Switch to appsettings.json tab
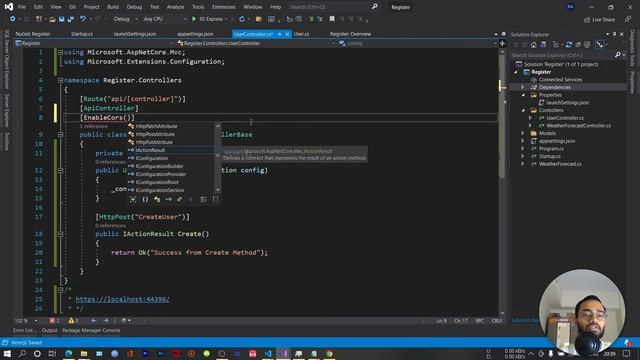640x360 pixels. (195, 34)
